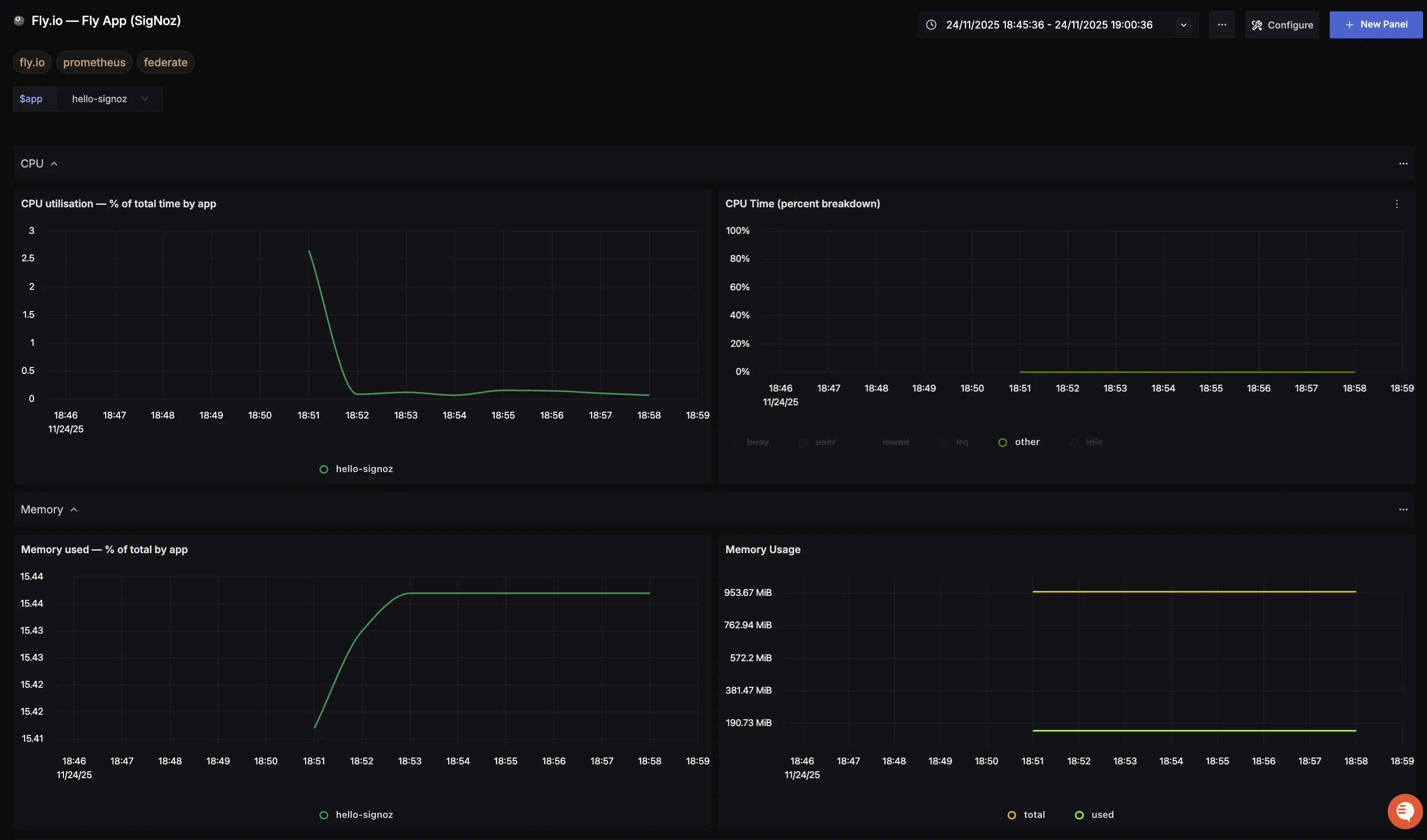The height and width of the screenshot is (840, 1427).
Task: Click the yellow total line in Memory Usage
Action: pos(1194,592)
